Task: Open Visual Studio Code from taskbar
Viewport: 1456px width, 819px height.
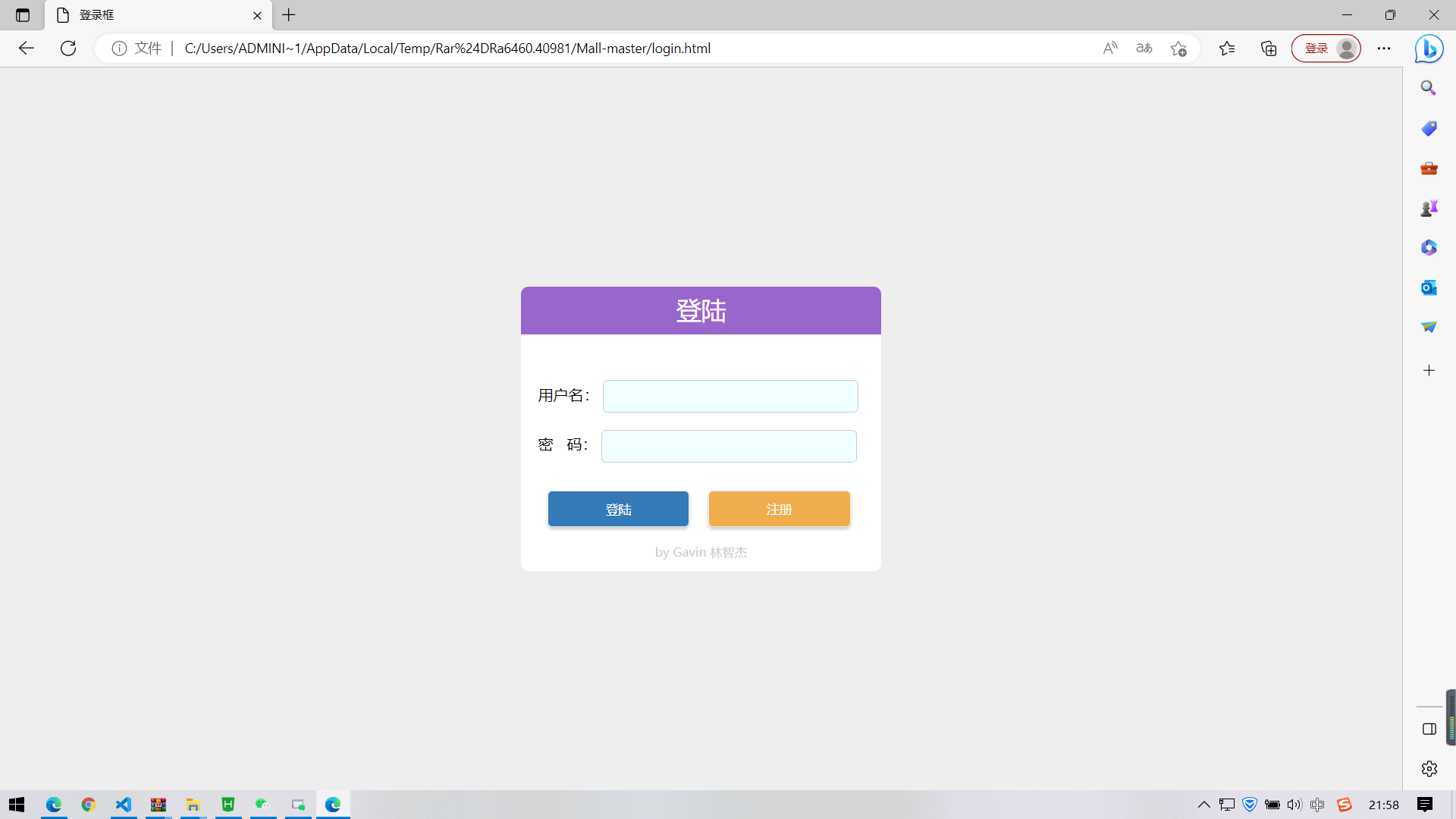Action: tap(124, 805)
